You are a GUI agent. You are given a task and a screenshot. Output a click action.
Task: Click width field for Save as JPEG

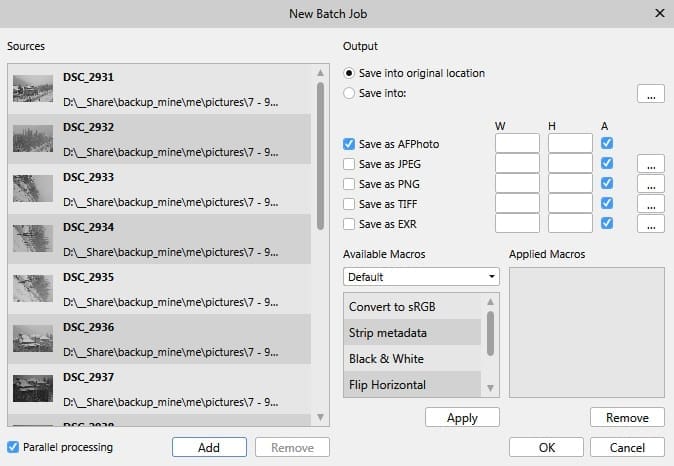click(517, 163)
